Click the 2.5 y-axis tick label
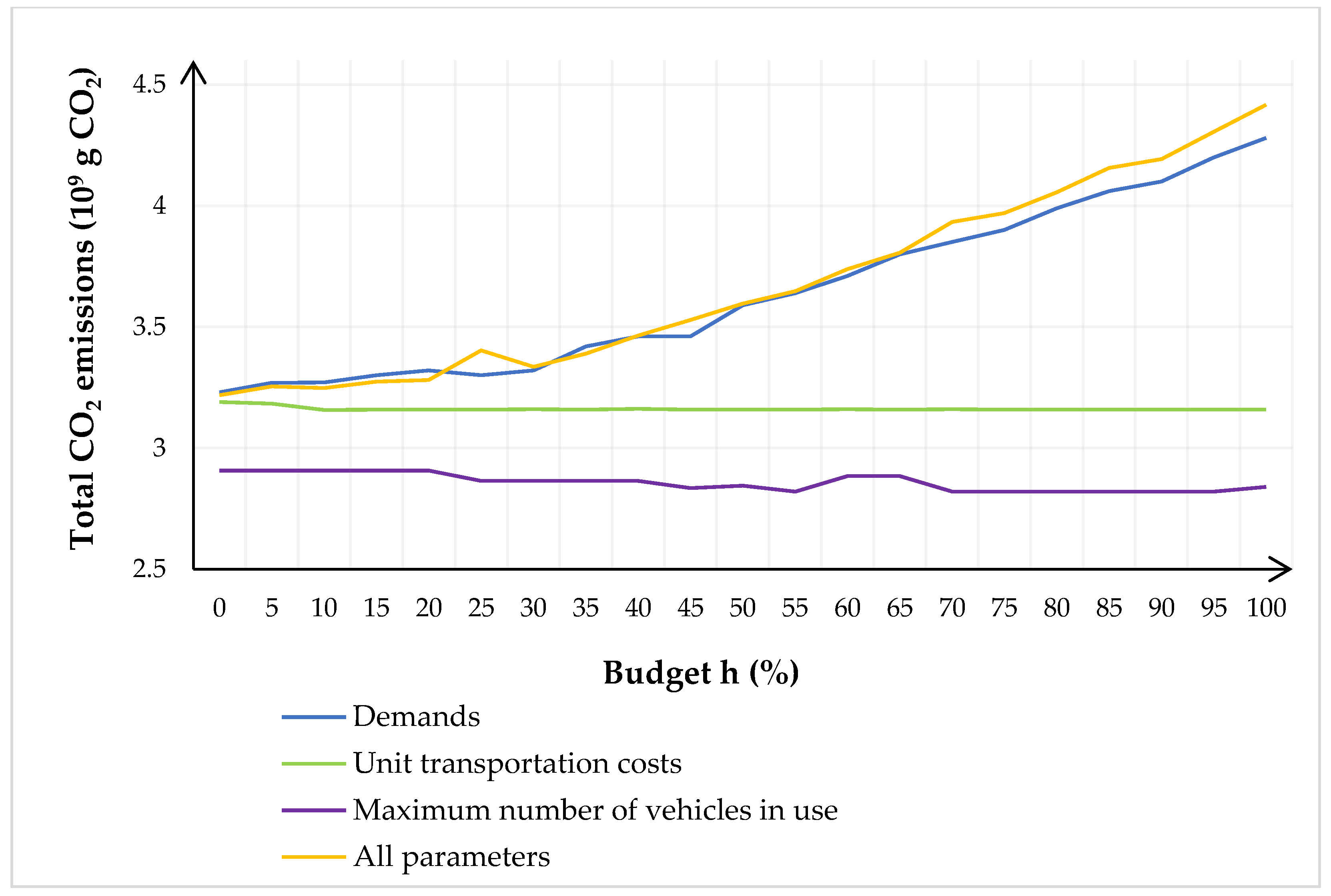This screenshot has height=896, width=1331. (x=148, y=569)
